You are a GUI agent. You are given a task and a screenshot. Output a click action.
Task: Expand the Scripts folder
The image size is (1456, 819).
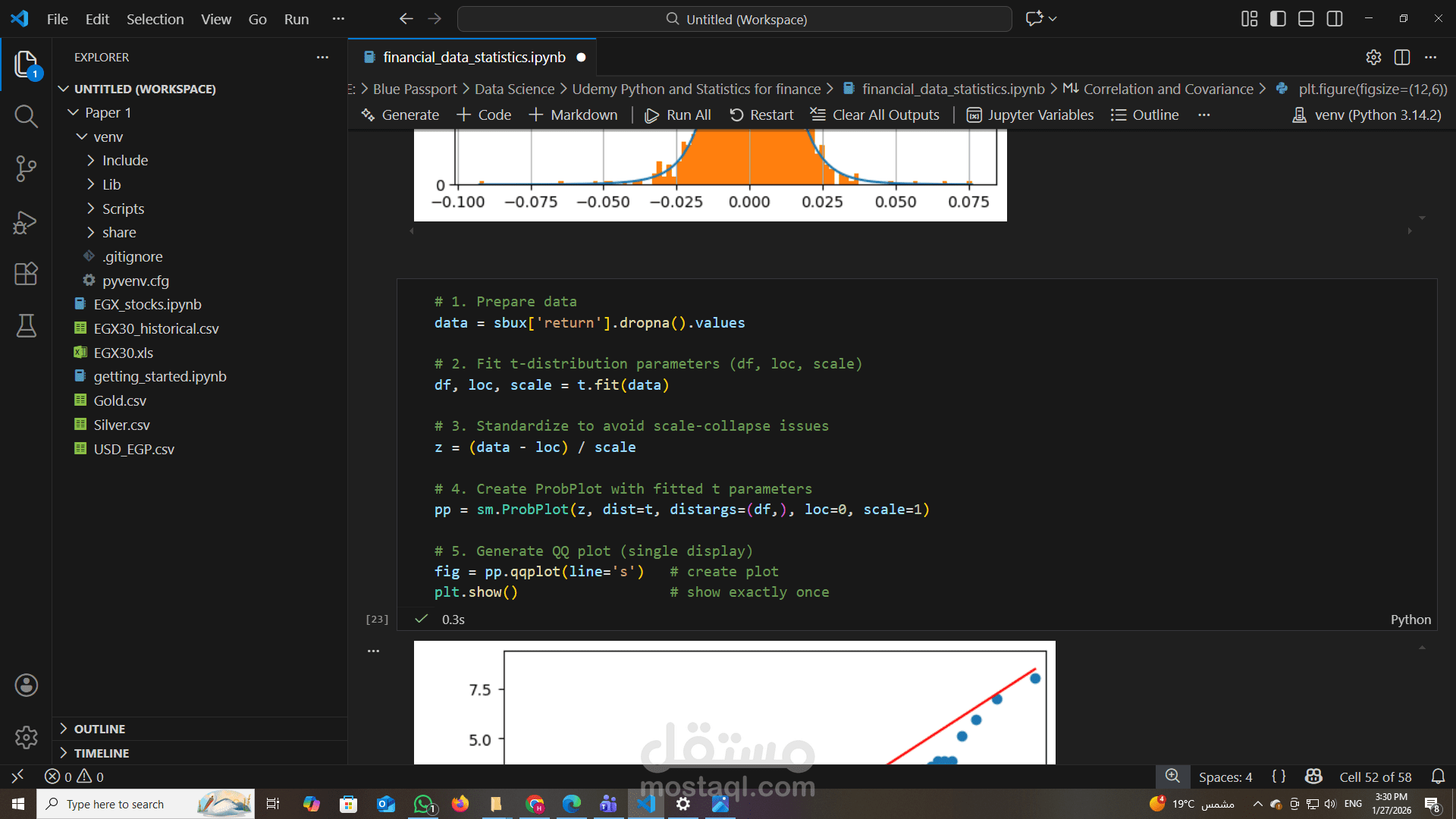(x=123, y=209)
